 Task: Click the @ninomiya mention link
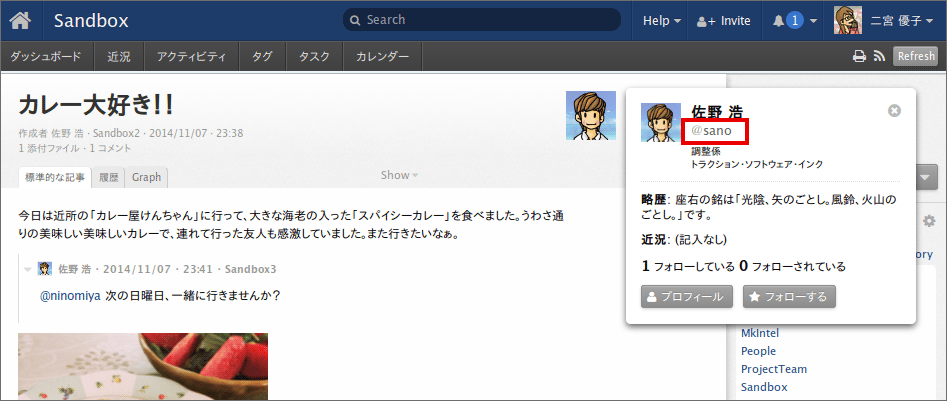pyautogui.click(x=70, y=296)
